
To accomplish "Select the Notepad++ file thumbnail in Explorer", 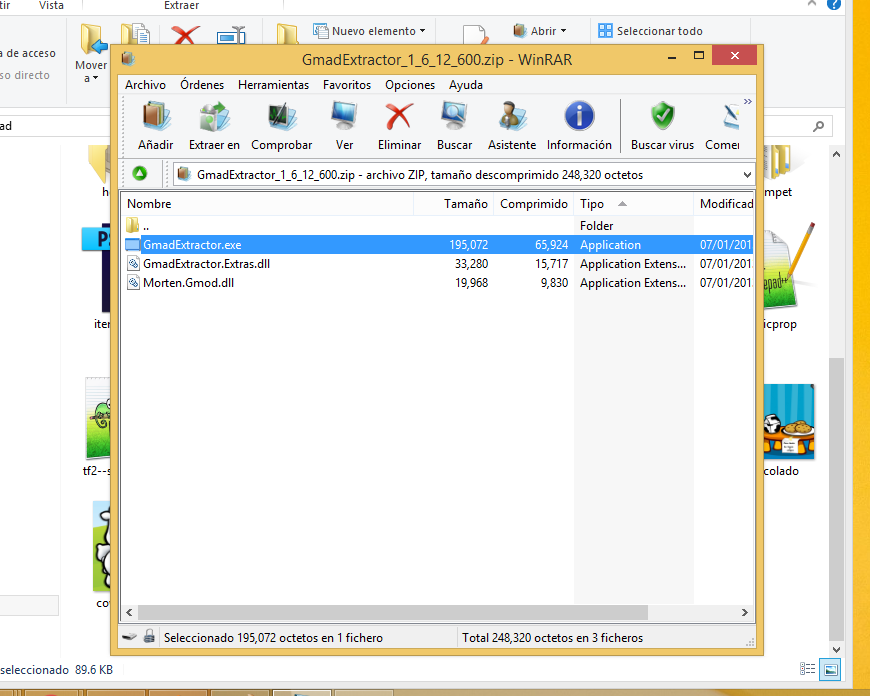I will [x=788, y=266].
